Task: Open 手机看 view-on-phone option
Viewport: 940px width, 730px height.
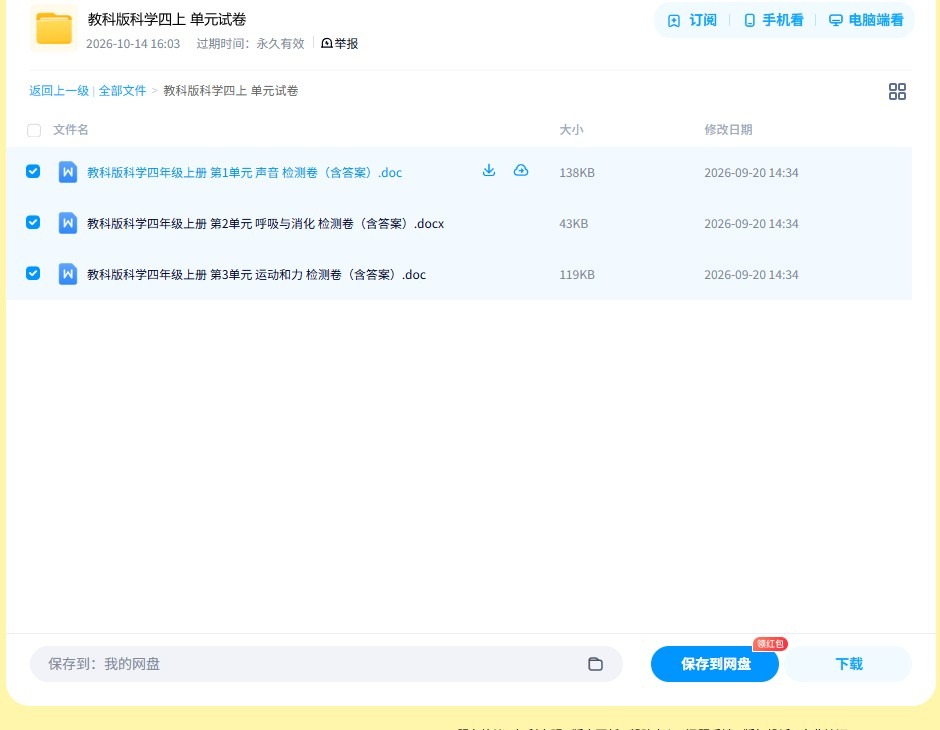Action: point(773,20)
